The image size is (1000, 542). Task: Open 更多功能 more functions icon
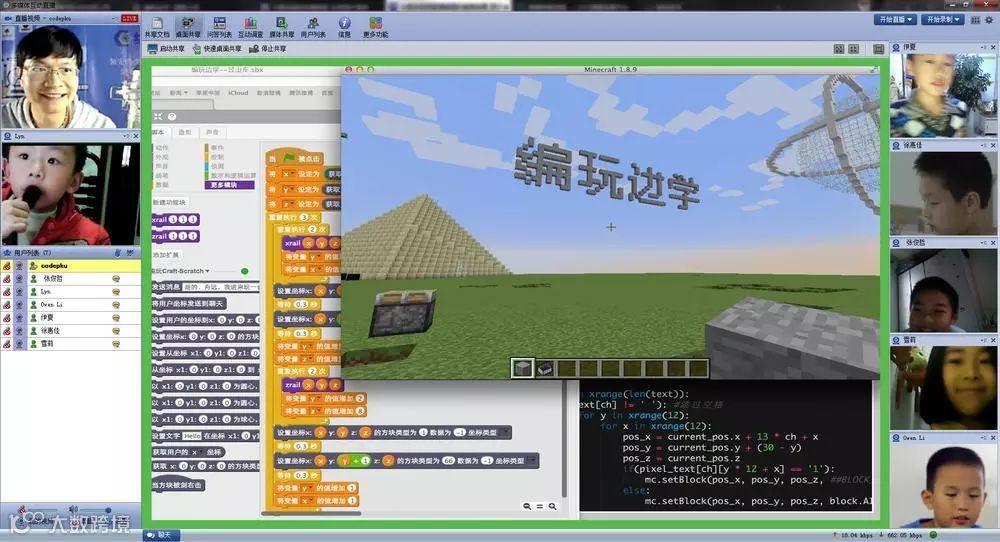click(376, 27)
